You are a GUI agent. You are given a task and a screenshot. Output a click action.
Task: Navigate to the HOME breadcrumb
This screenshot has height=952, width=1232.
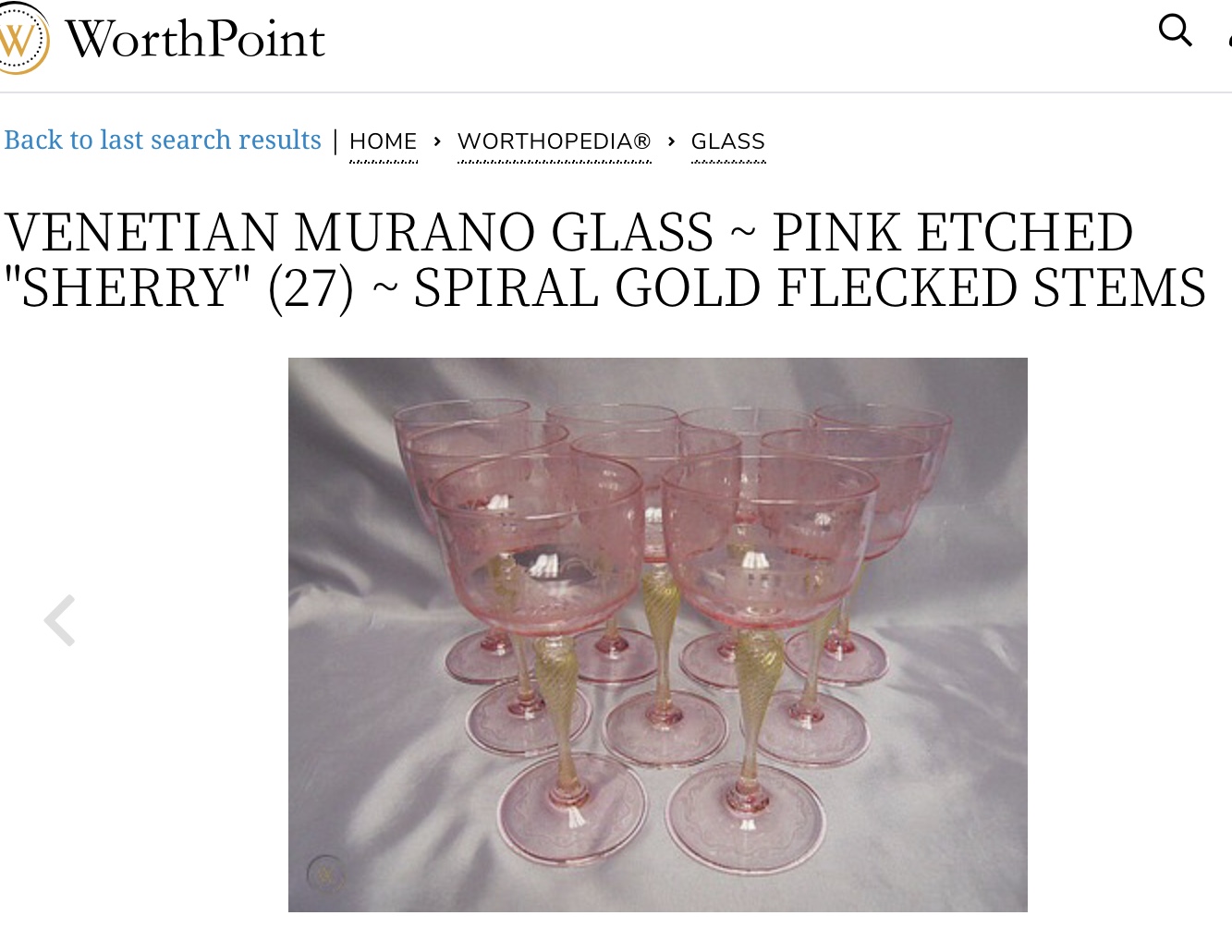pyautogui.click(x=383, y=141)
